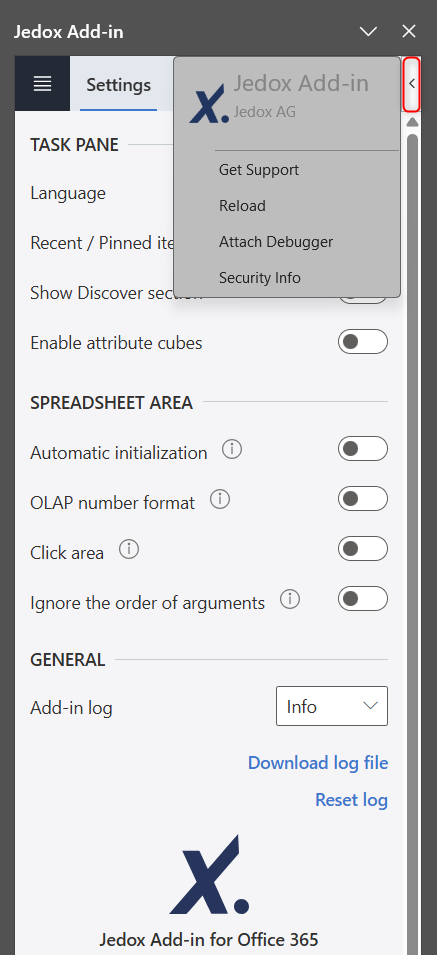Select the Settings tab
Viewport: 437px width, 955px height.
pyautogui.click(x=119, y=85)
